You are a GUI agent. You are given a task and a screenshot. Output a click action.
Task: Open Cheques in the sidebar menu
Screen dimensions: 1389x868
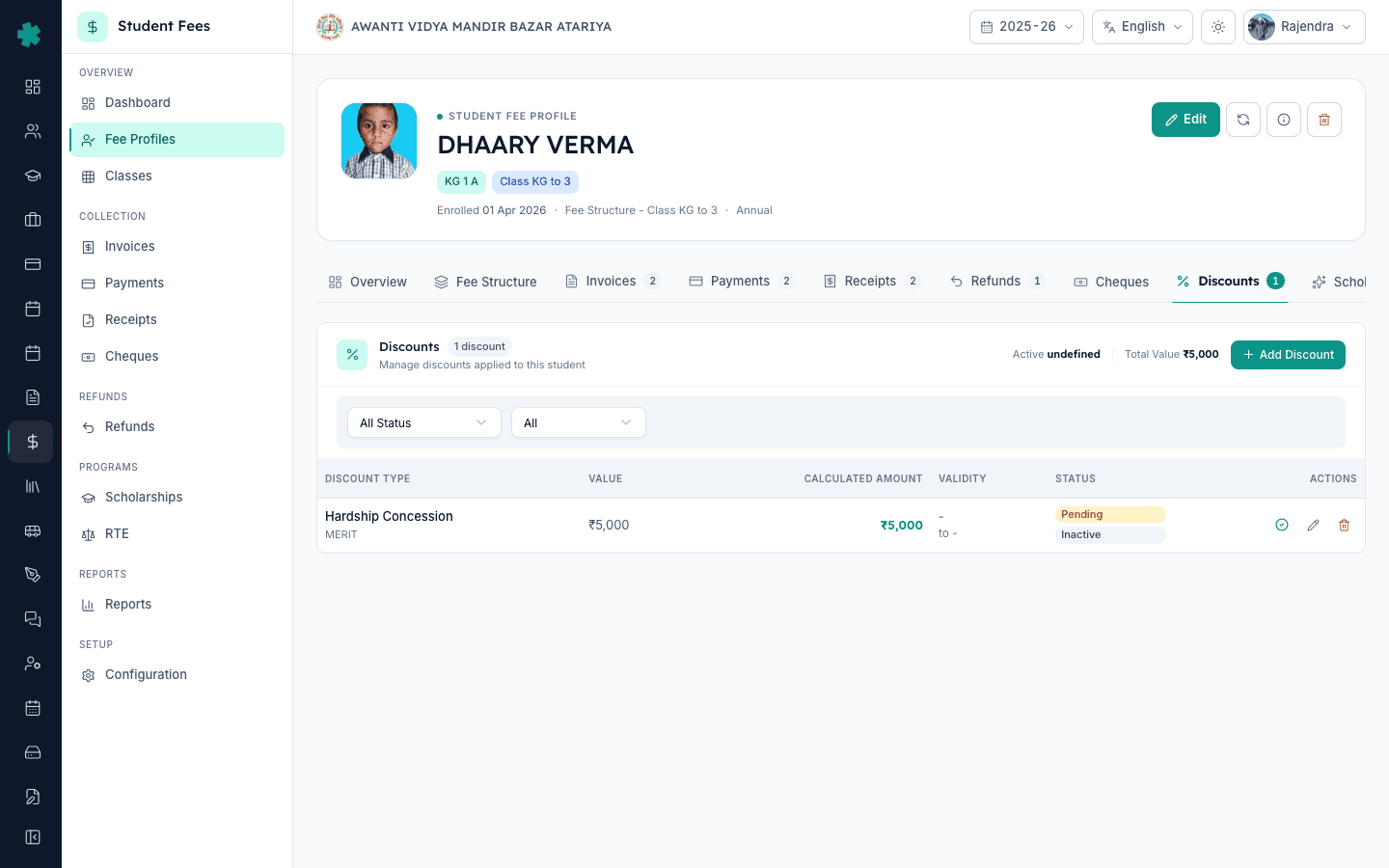pyautogui.click(x=177, y=357)
